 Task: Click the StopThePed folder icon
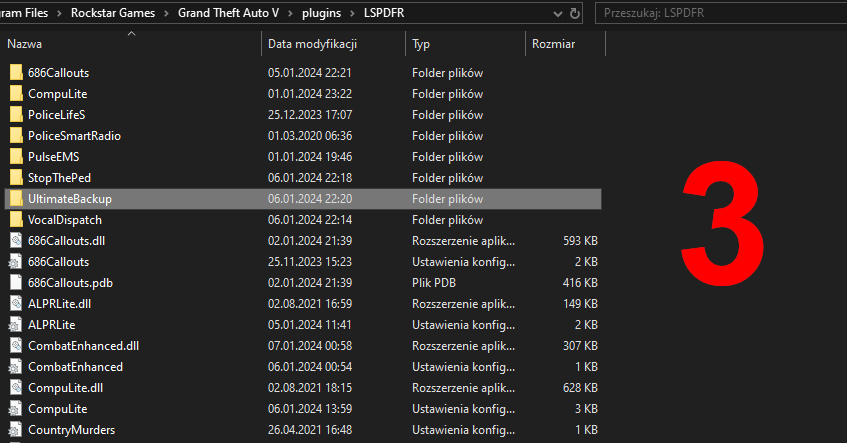tap(16, 178)
